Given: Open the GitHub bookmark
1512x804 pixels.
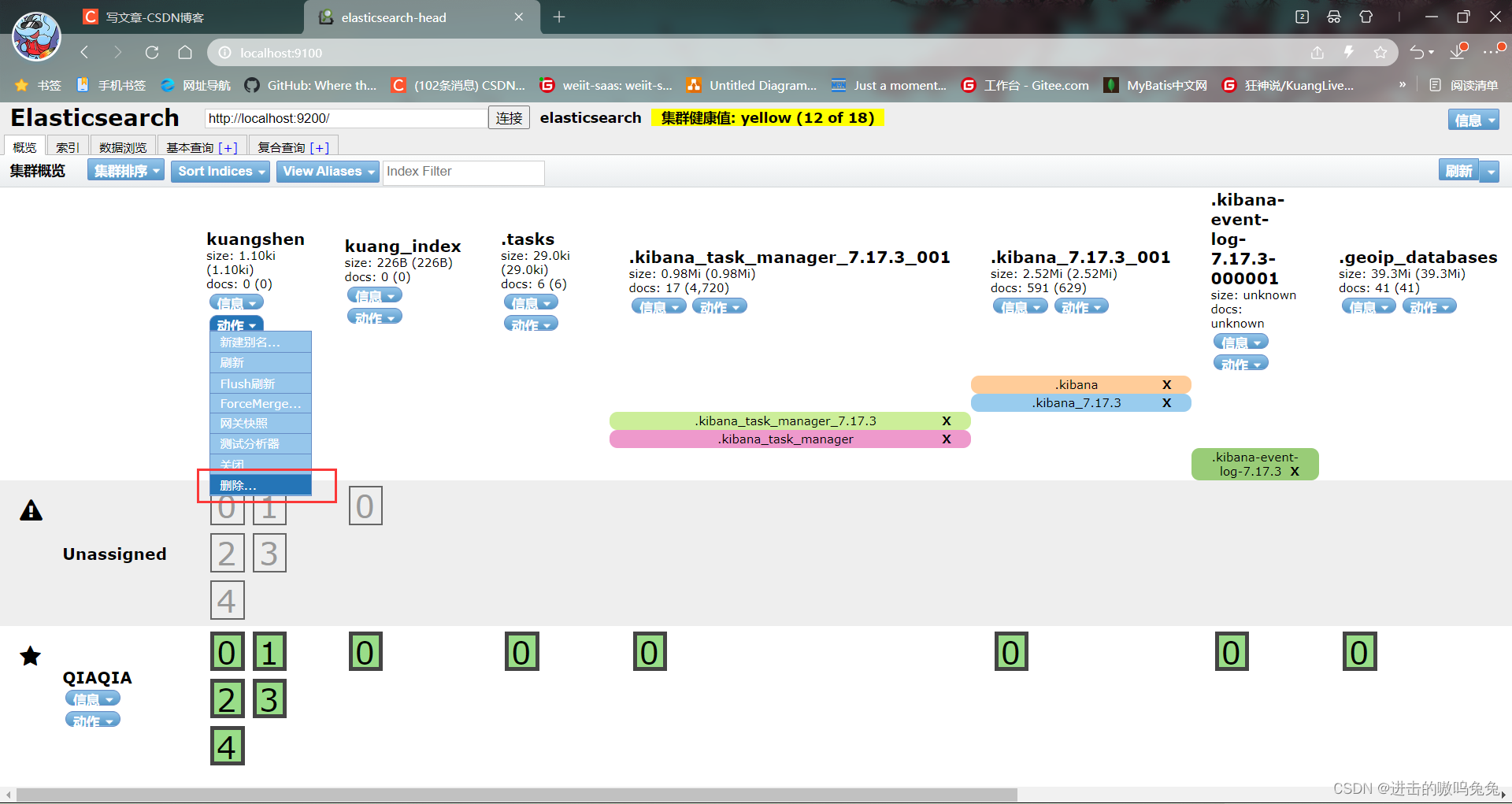Looking at the screenshot, I should (x=311, y=85).
